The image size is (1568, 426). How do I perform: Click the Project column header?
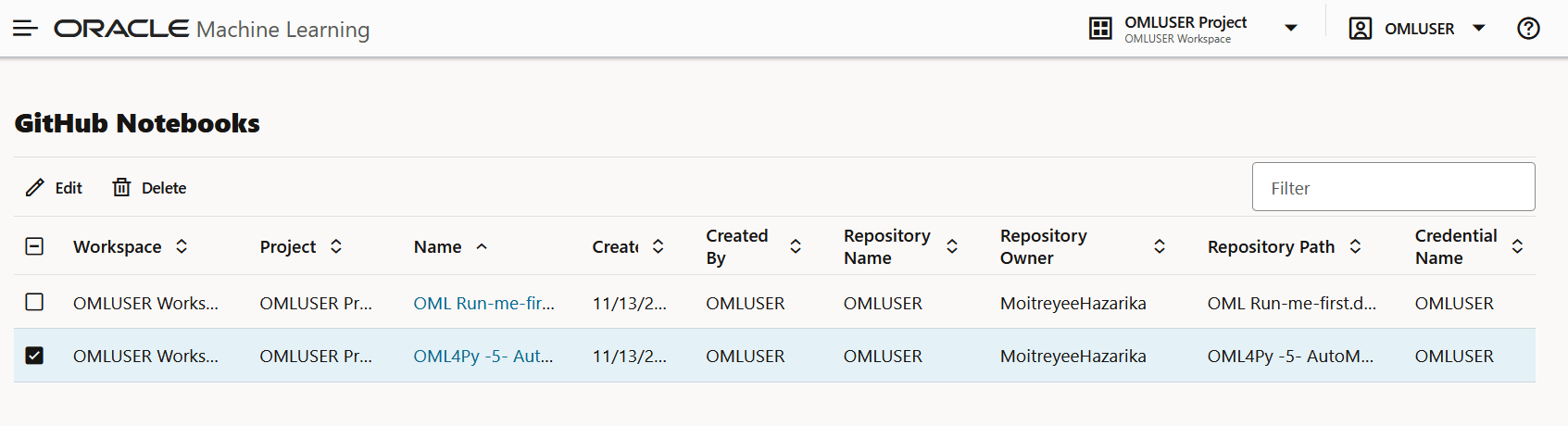(288, 246)
